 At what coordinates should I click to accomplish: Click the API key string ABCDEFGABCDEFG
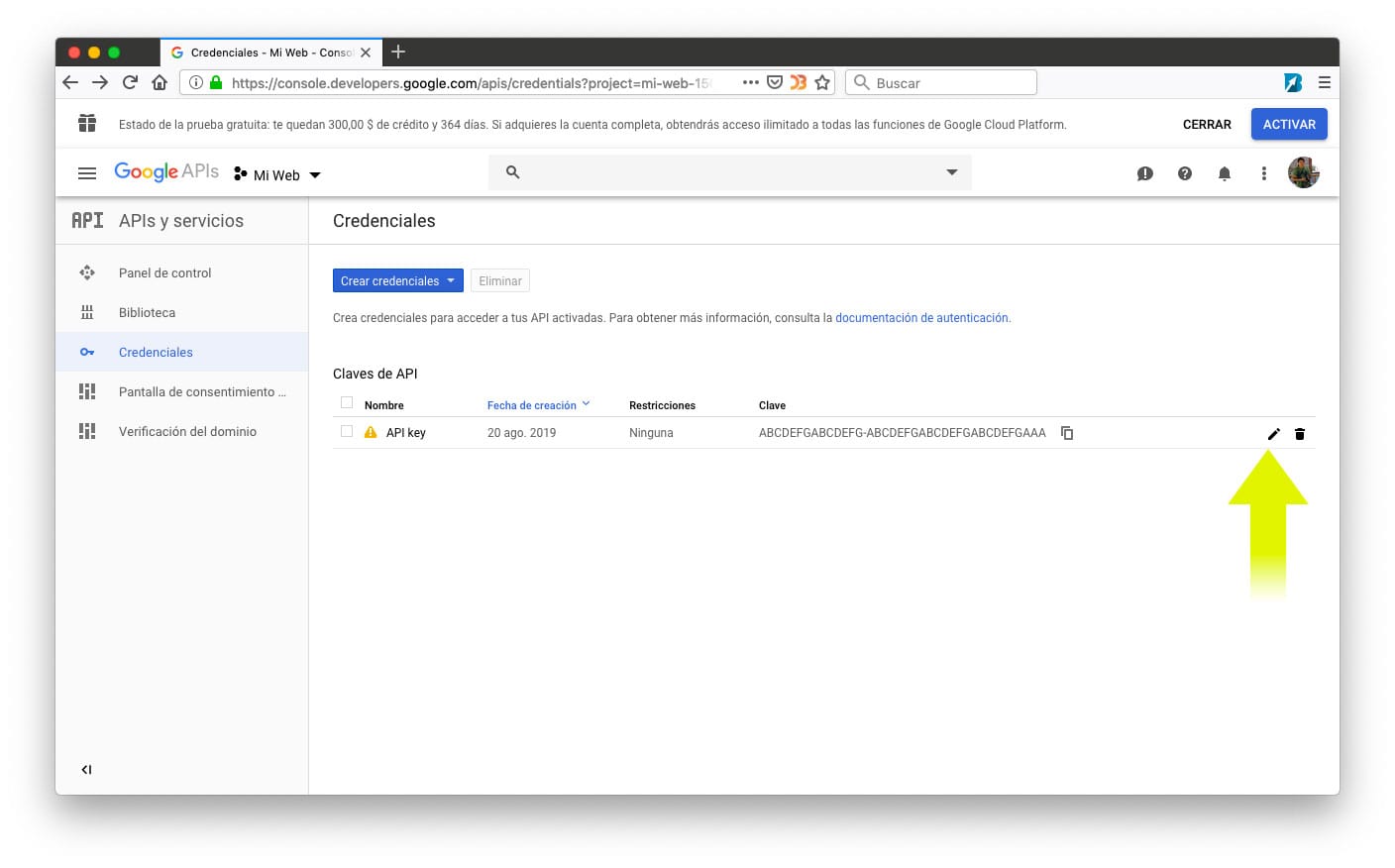click(902, 433)
